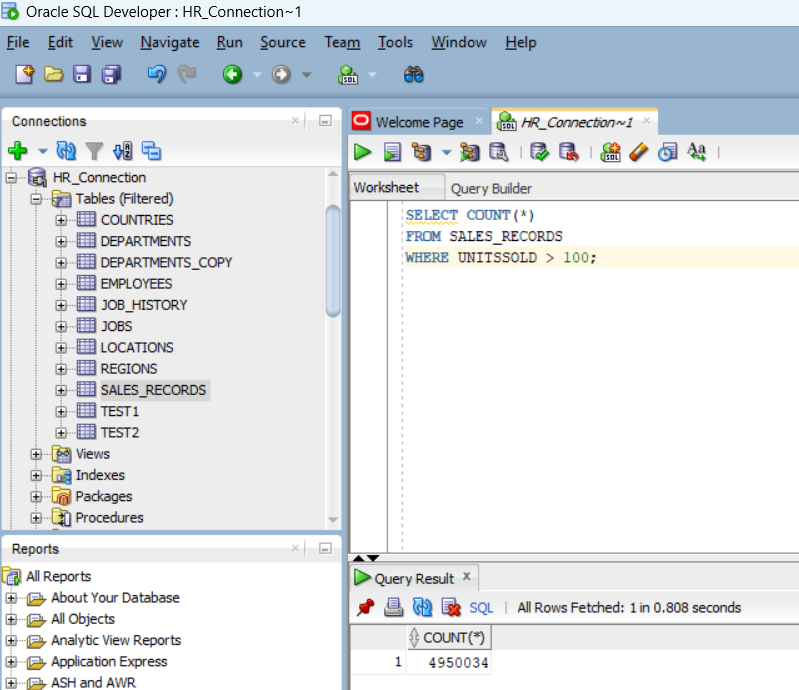
Task: Print the query result
Action: [393, 607]
